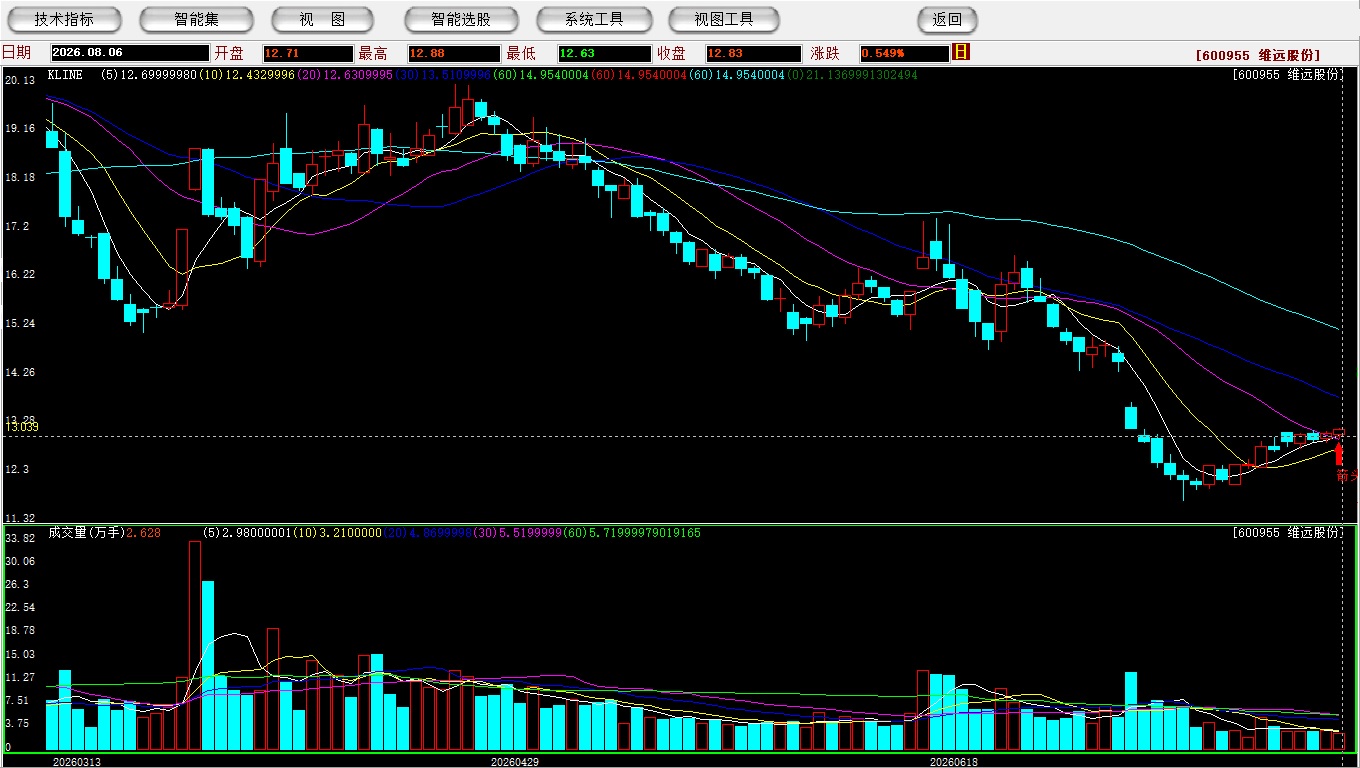Click the KLINE indicator label
This screenshot has width=1360, height=768.
[x=65, y=75]
